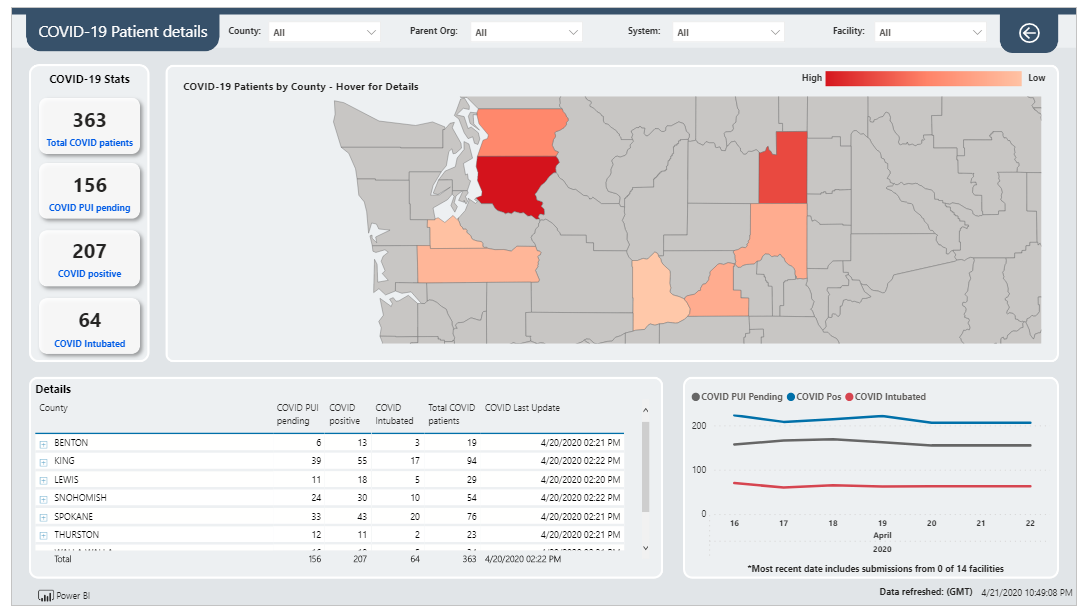Sort by COVID PUI pending column header

[297, 414]
